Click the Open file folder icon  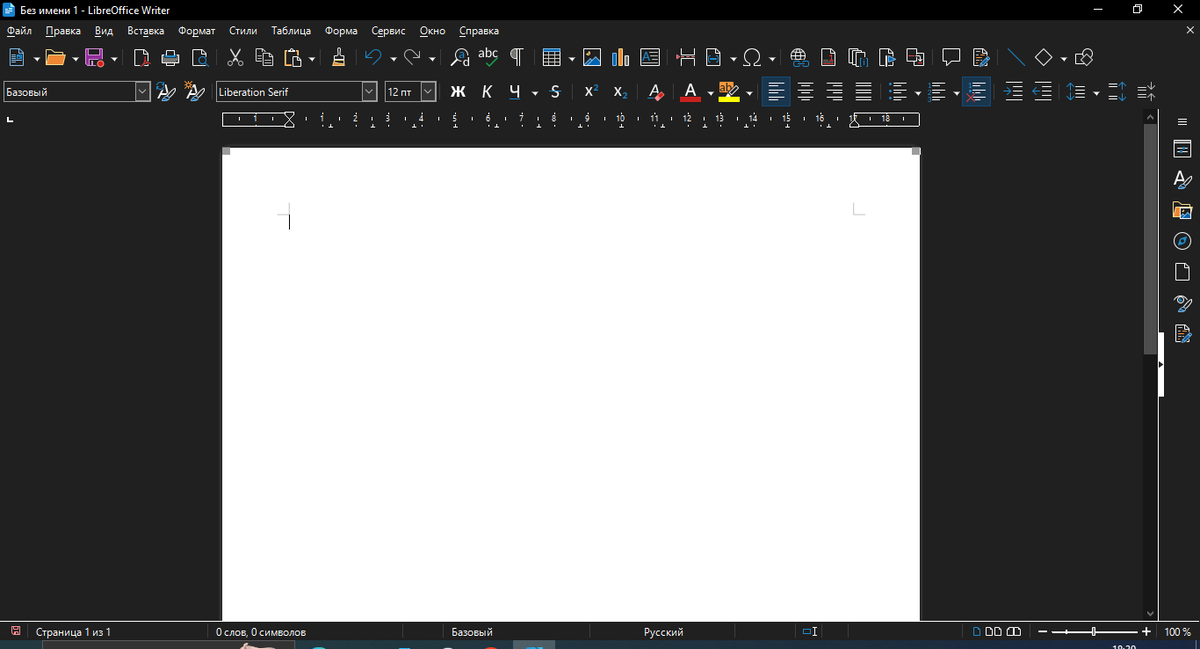tap(56, 58)
